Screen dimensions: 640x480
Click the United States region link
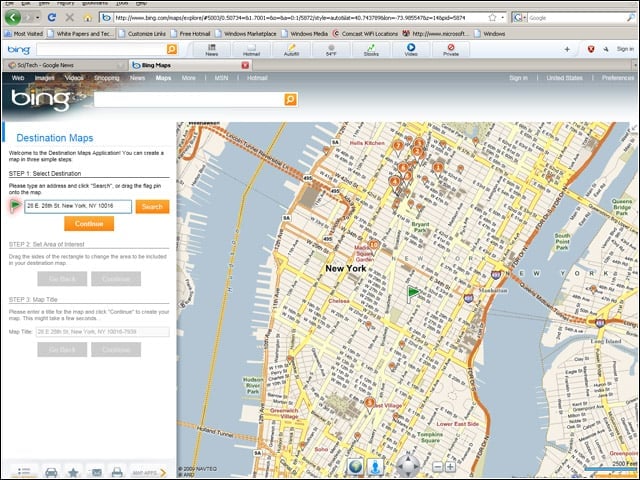(564, 78)
